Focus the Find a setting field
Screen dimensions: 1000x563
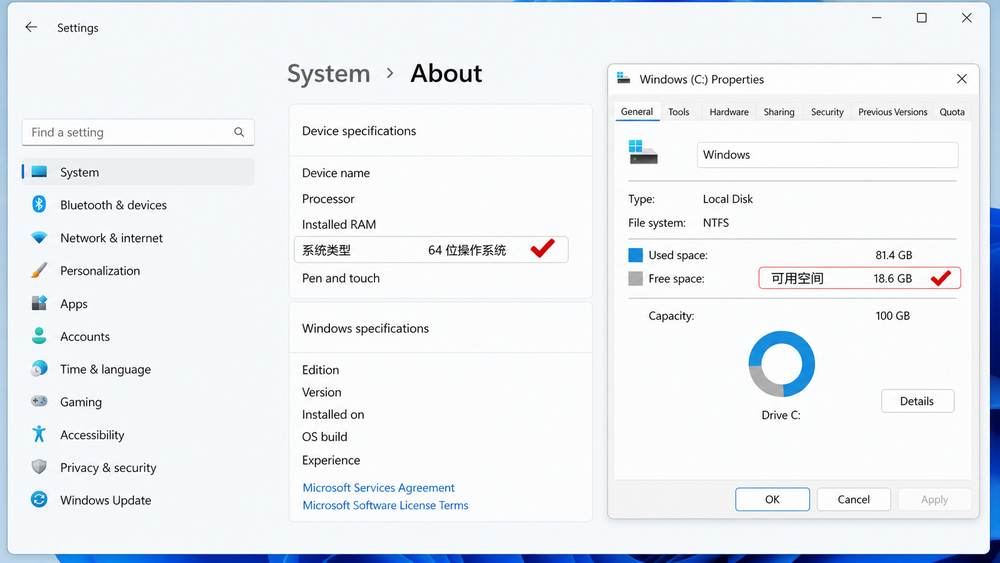pyautogui.click(x=138, y=132)
